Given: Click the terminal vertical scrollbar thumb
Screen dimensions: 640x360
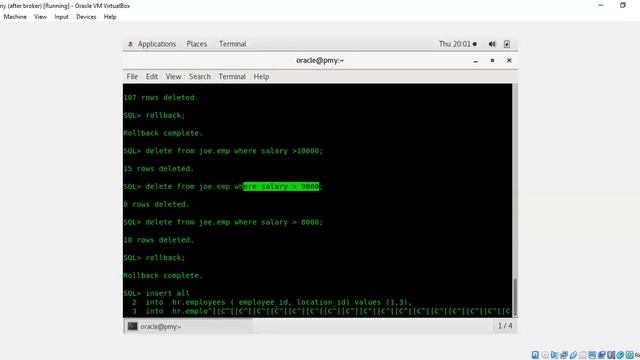Looking at the screenshot, I should (515, 297).
